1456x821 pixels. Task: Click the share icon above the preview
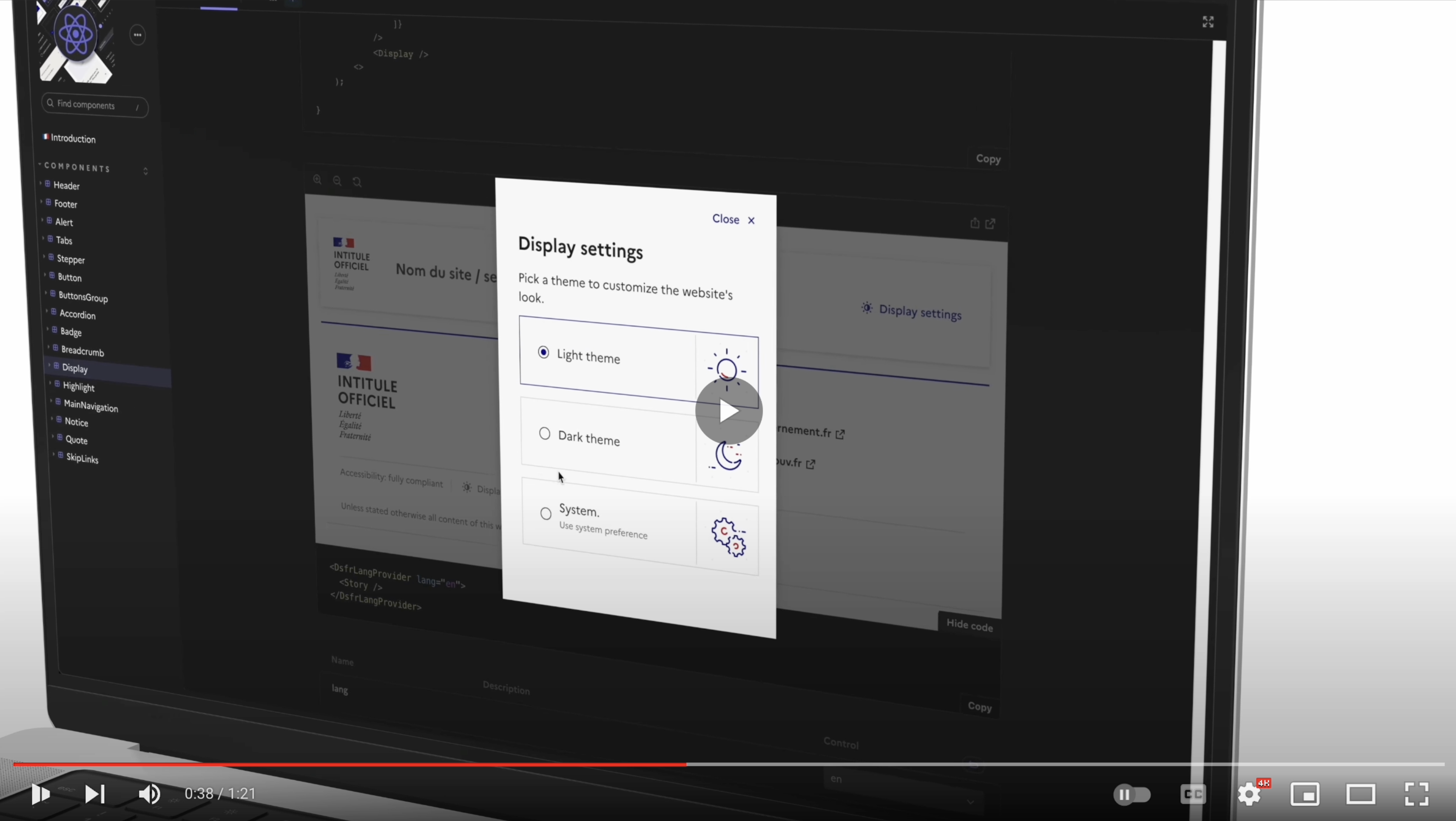click(x=975, y=223)
